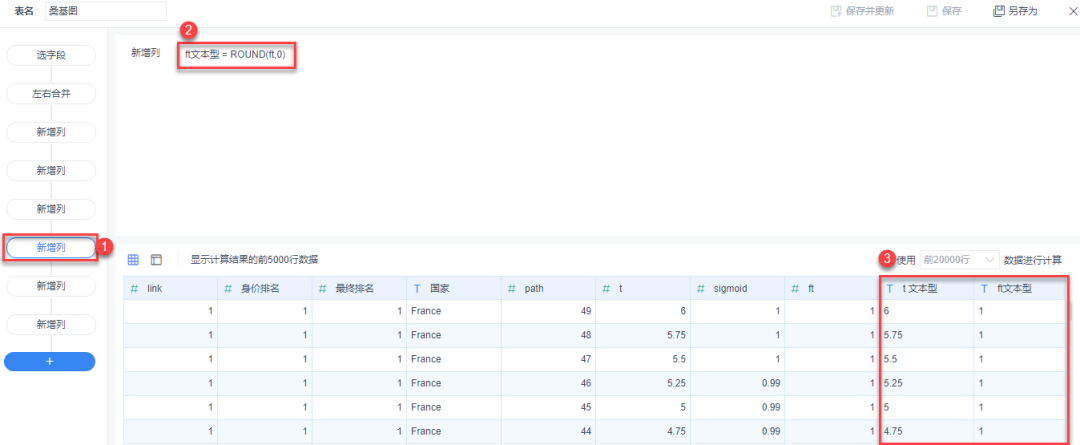This screenshot has width=1080, height=445.
Task: Select the 身价排名 column header
Action: [265, 289]
